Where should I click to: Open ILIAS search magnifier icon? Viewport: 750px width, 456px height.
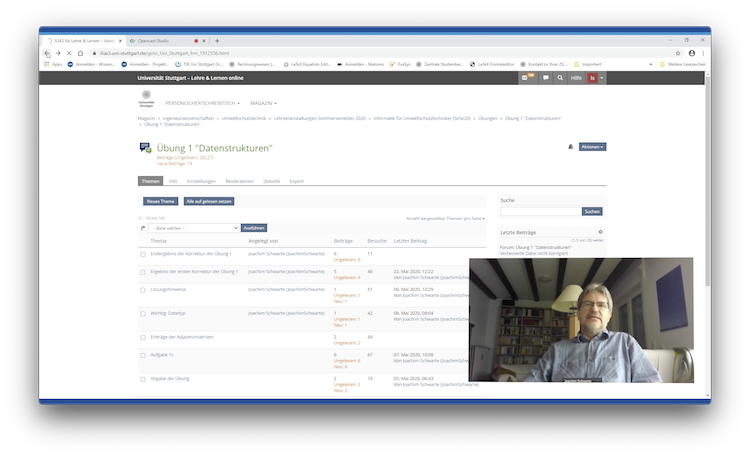[560, 78]
